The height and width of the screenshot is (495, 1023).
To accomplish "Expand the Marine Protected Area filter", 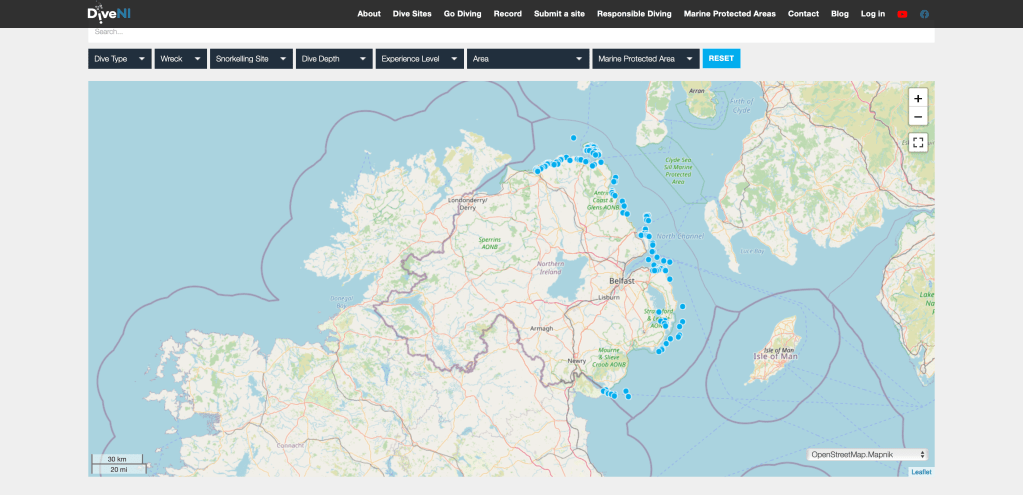I will pyautogui.click(x=645, y=59).
